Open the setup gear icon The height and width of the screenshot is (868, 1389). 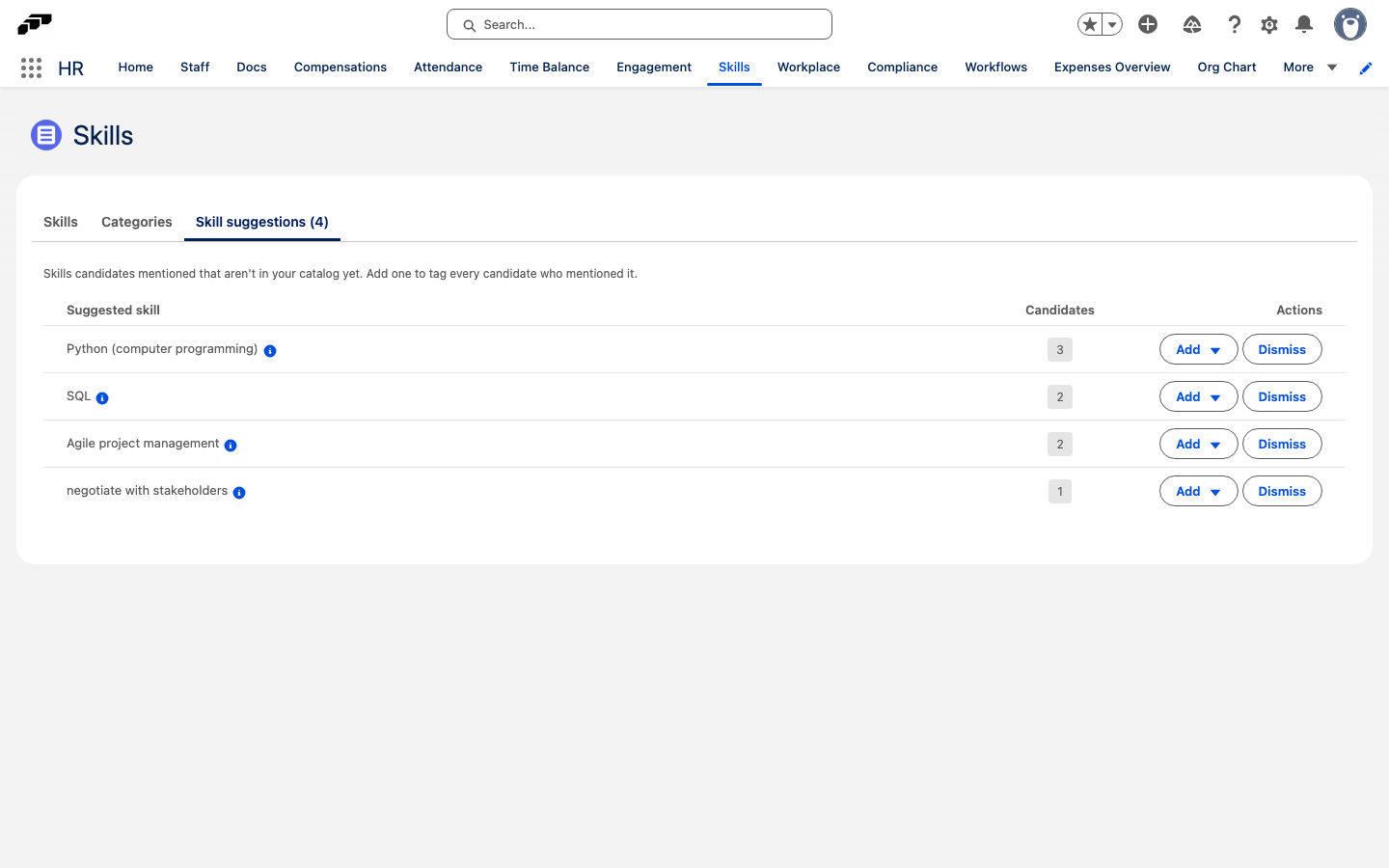(1269, 24)
